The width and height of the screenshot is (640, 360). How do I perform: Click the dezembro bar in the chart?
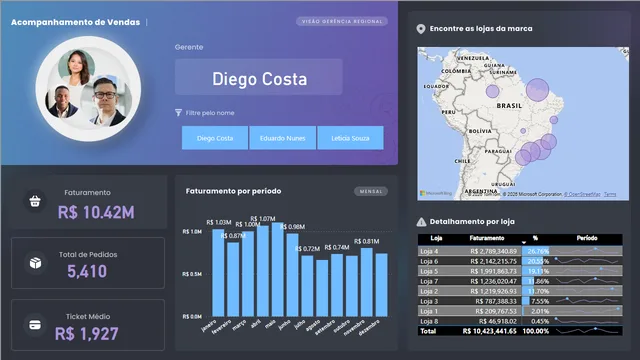381,285
